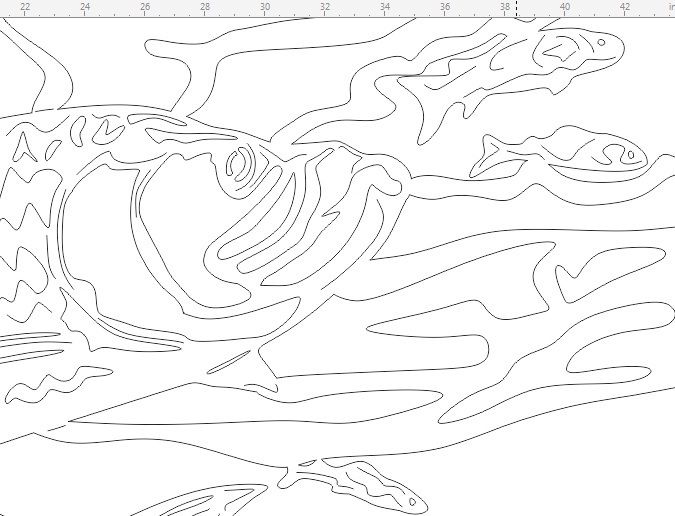Click the ruler mark labeled 38
675x516 pixels.
pos(505,7)
